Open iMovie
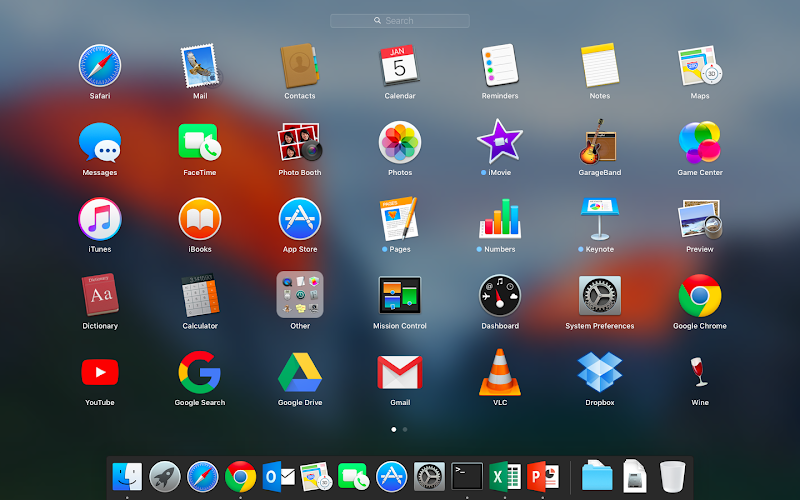The image size is (800, 500). coord(499,141)
